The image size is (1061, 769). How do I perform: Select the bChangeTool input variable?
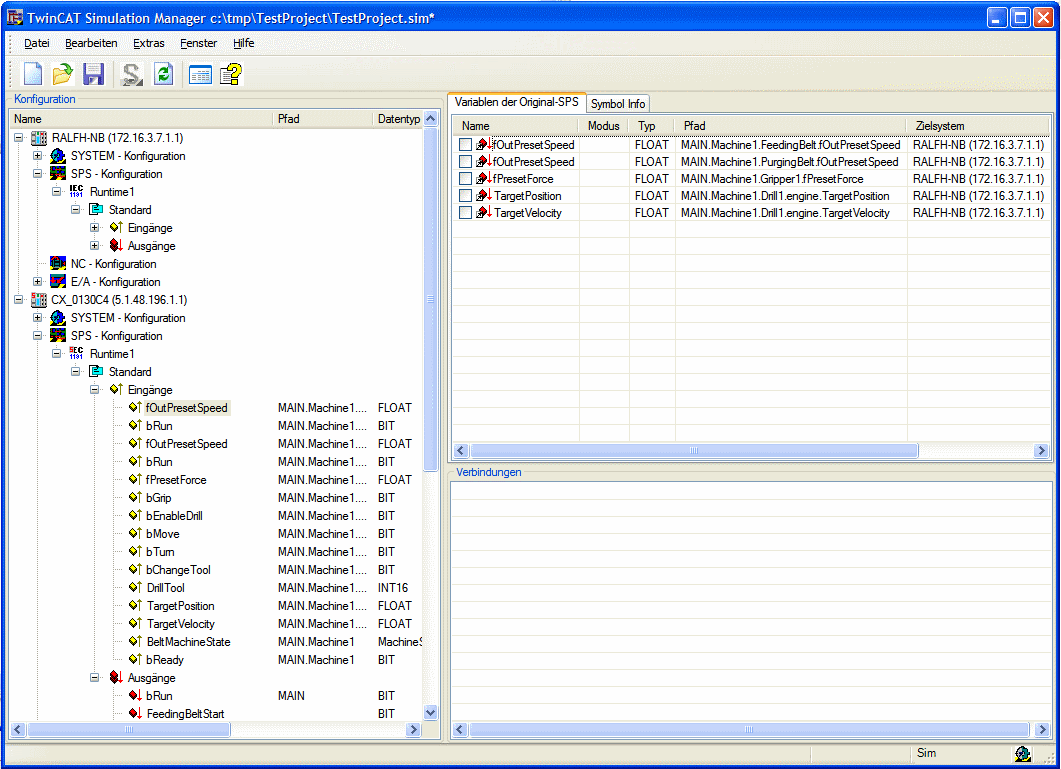tap(178, 569)
